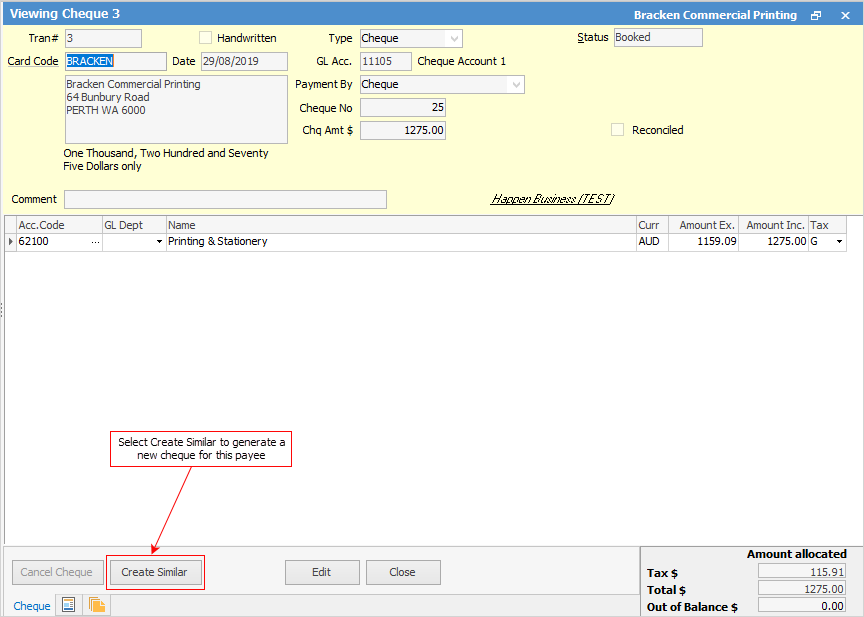
Task: Click the row indicator arrow beside 62100
Action: click(11, 242)
